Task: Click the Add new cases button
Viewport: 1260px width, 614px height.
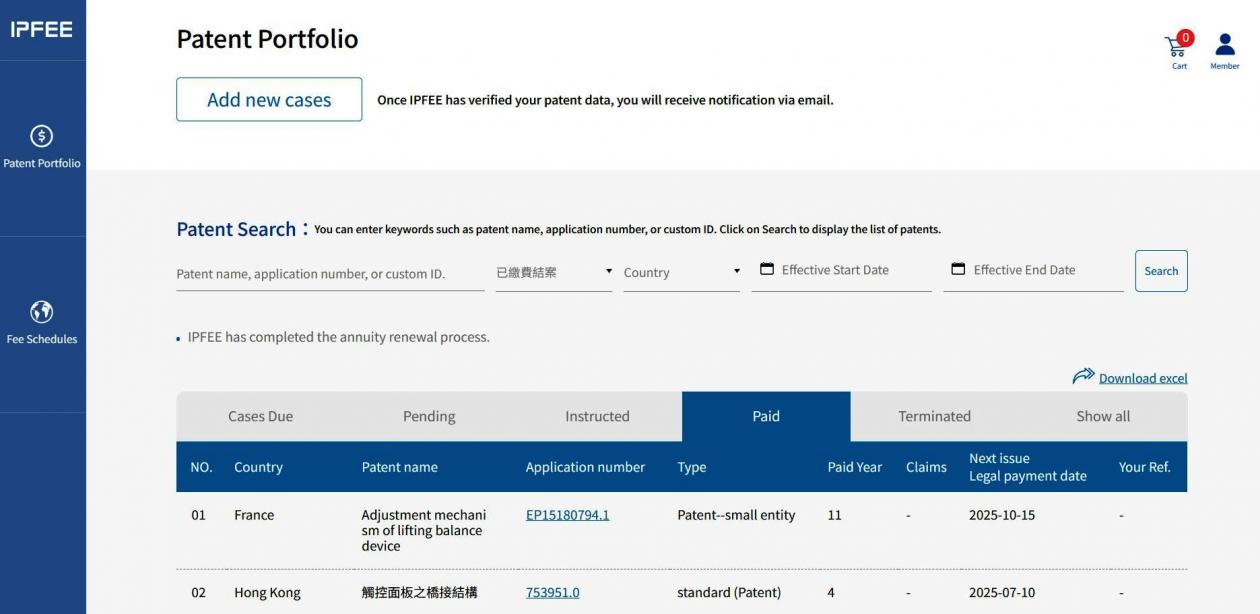Action: coord(269,100)
